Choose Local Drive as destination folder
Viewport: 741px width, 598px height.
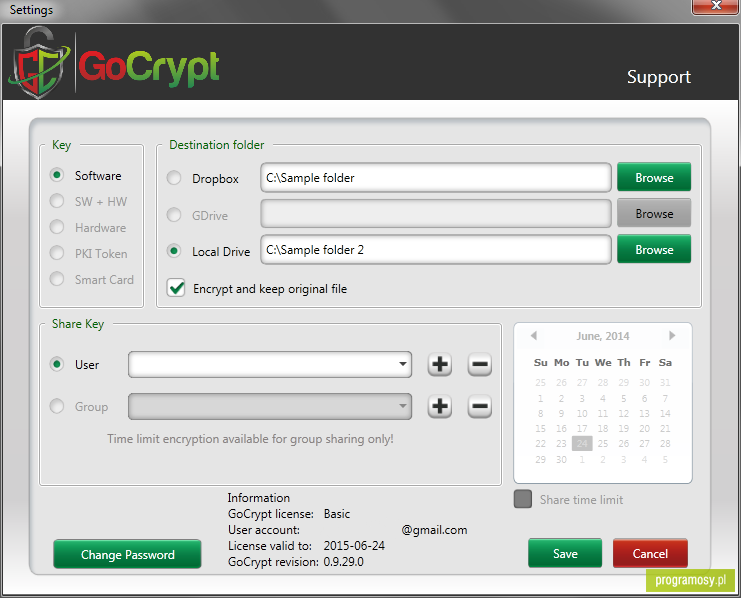point(174,251)
